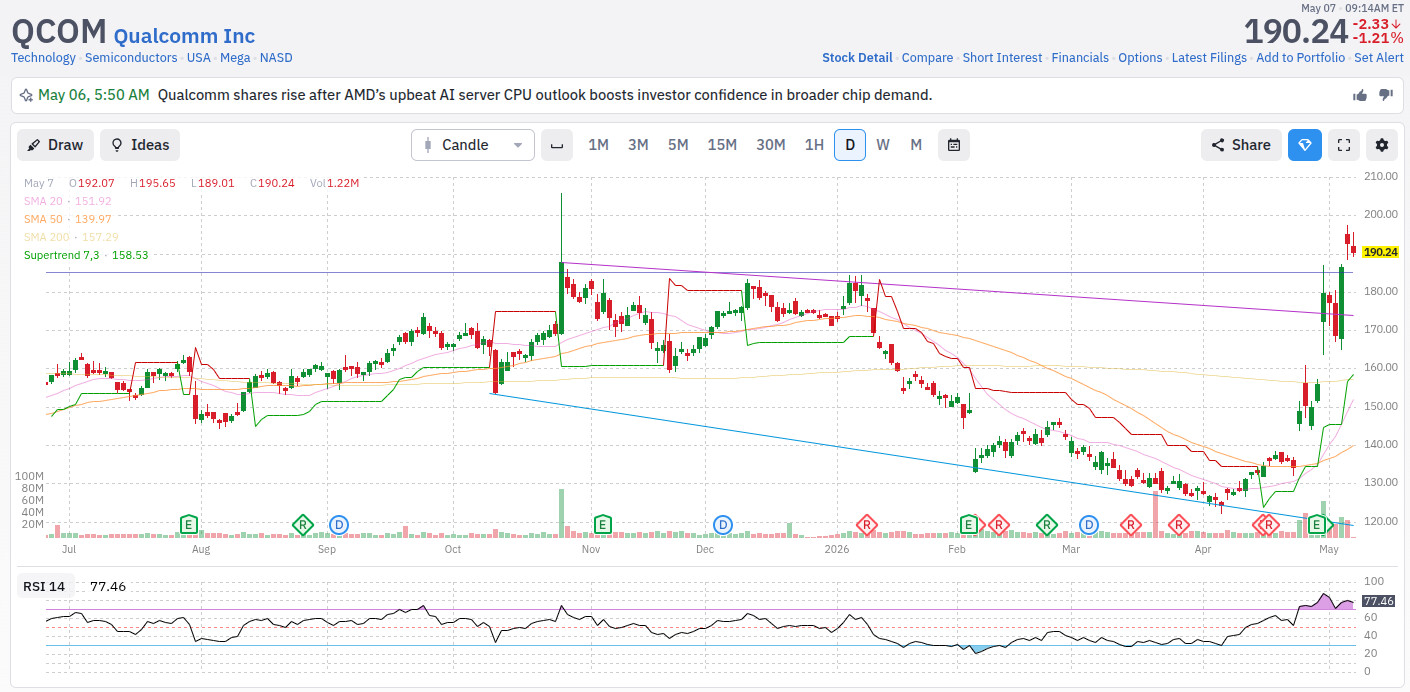Select the 1H timeframe

[x=814, y=145]
